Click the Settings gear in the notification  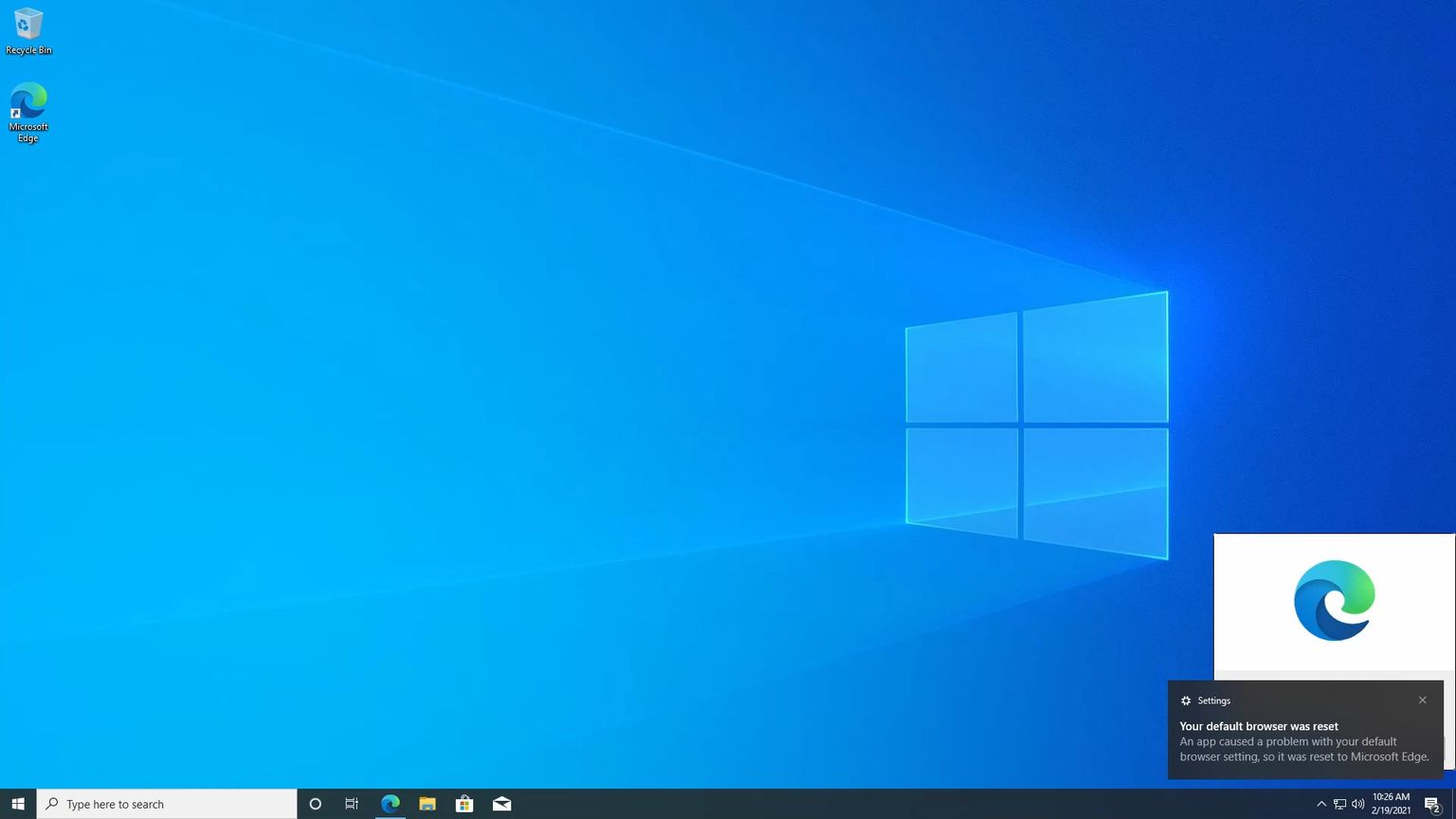1185,700
